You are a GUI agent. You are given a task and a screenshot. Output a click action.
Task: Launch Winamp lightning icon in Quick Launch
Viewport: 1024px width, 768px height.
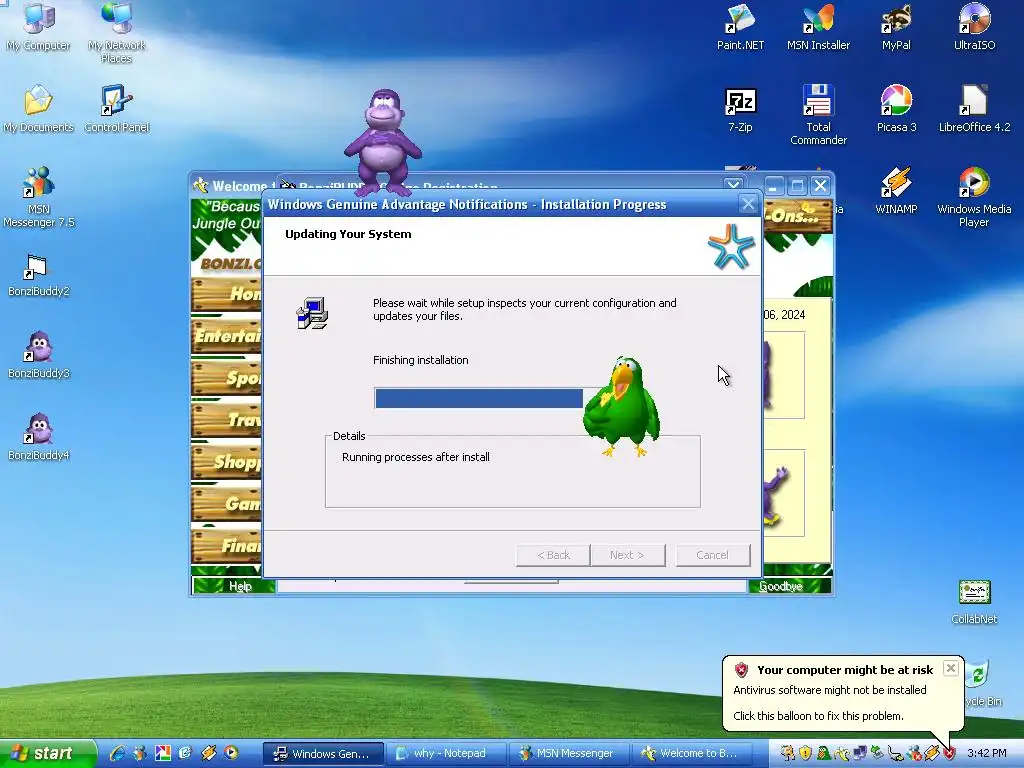[x=208, y=753]
